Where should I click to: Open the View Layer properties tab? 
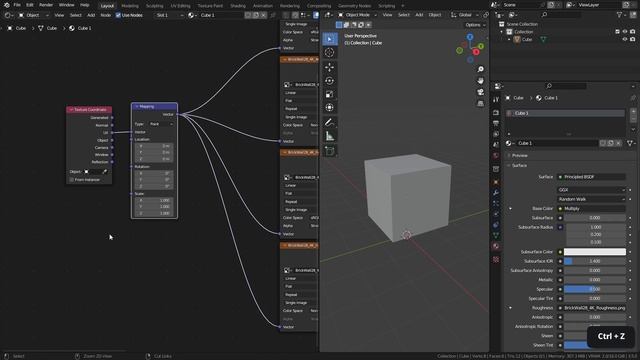(496, 134)
